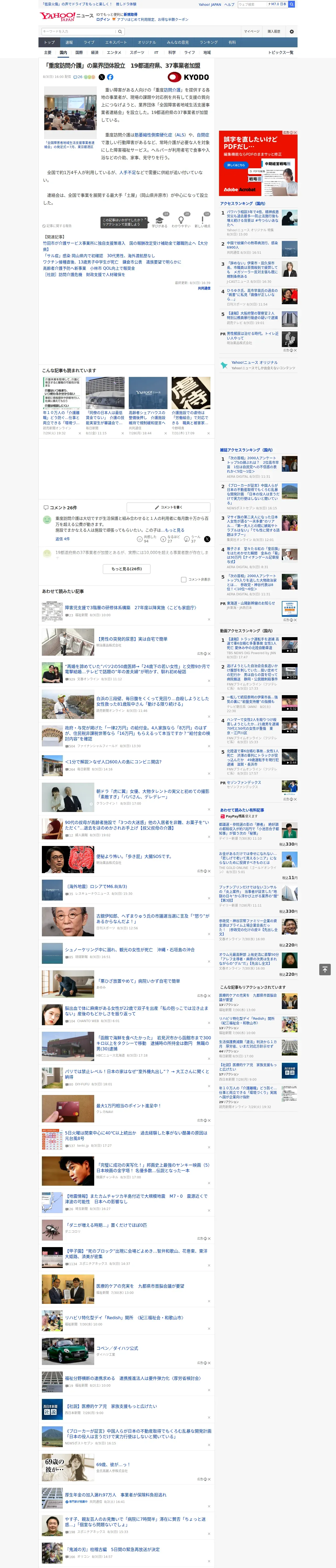Open 購入履歴 link

click(x=274, y=31)
